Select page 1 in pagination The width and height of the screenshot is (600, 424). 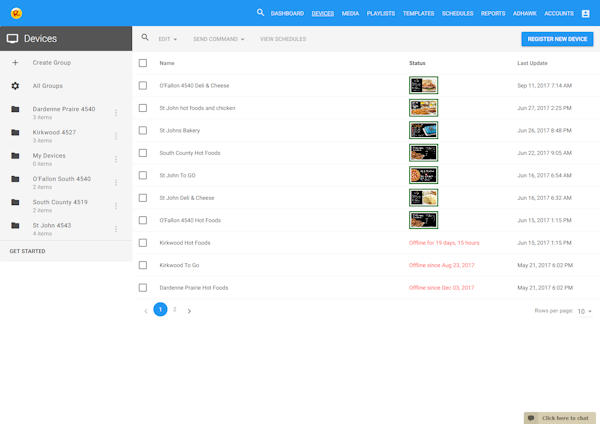[160, 309]
